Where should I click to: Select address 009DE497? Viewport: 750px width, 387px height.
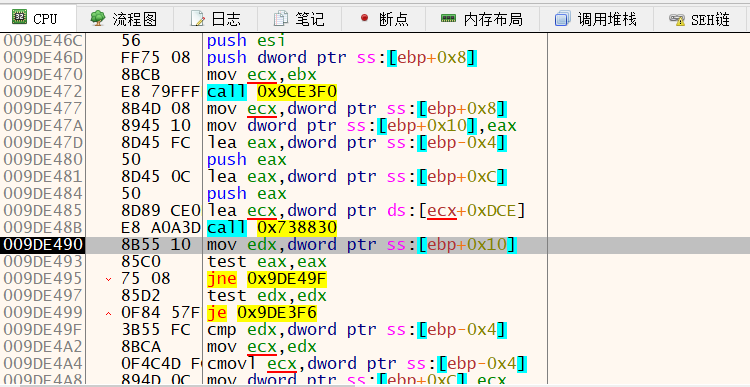pos(43,296)
